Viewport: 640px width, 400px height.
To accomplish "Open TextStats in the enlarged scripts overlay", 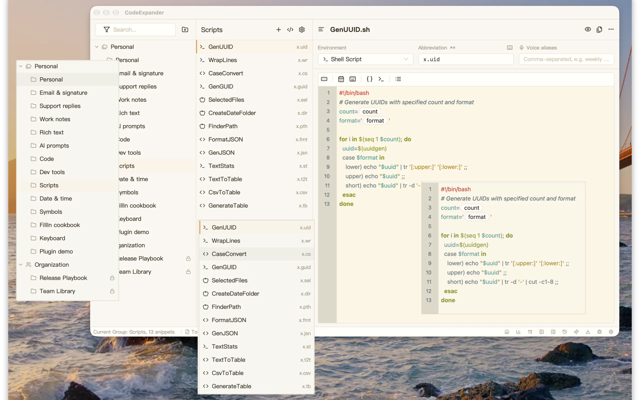I will tap(256, 347).
